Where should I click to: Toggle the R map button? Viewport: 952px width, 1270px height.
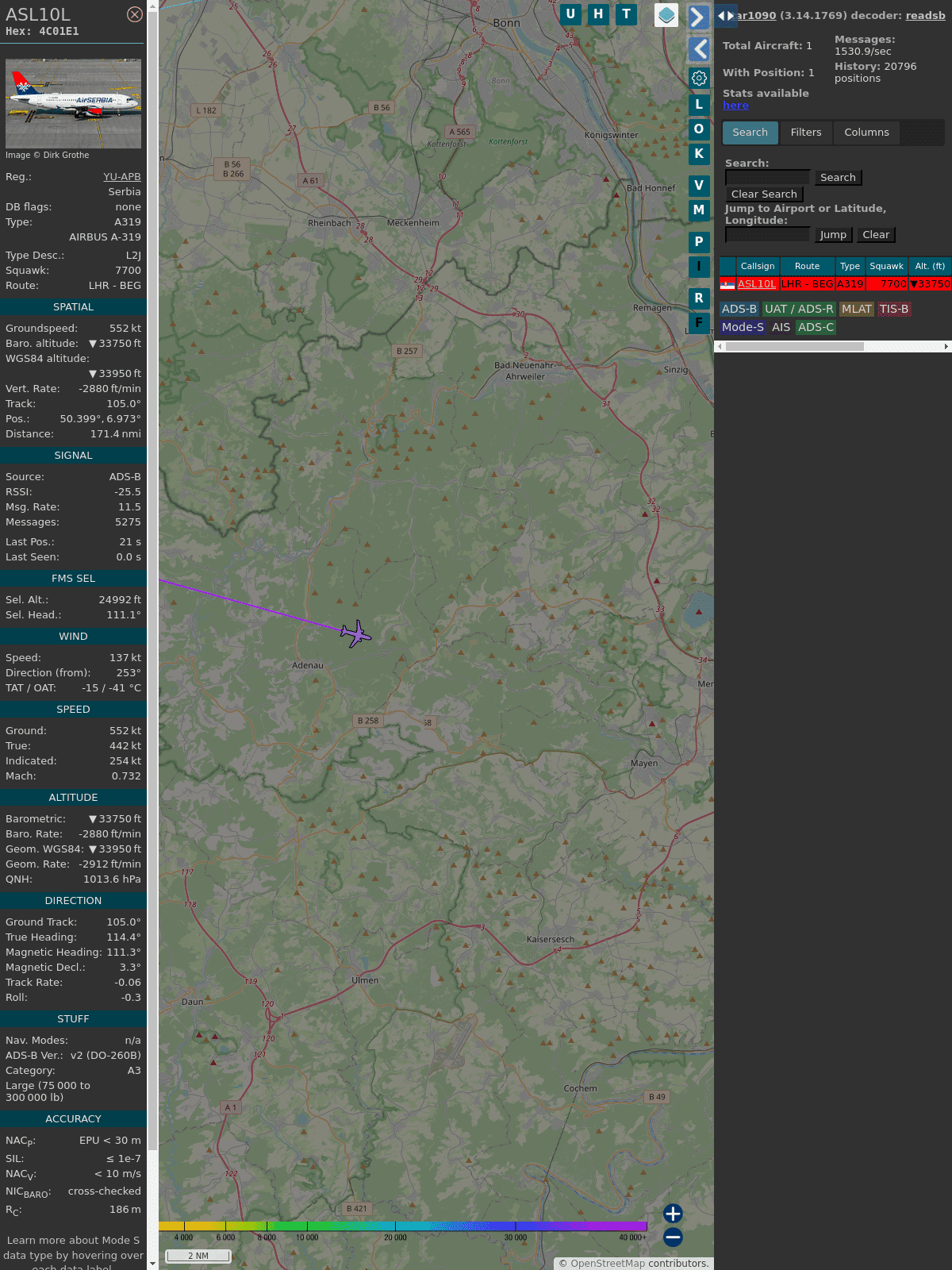(x=698, y=298)
